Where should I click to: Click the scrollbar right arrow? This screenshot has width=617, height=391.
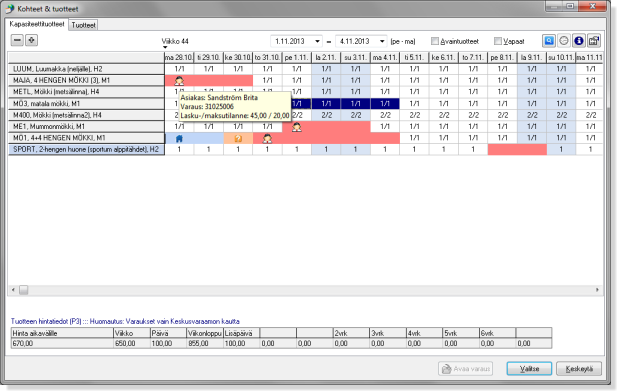(x=597, y=290)
